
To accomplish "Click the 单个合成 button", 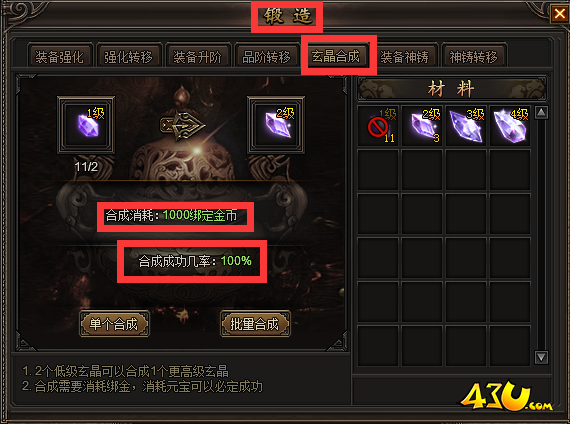I will (114, 323).
